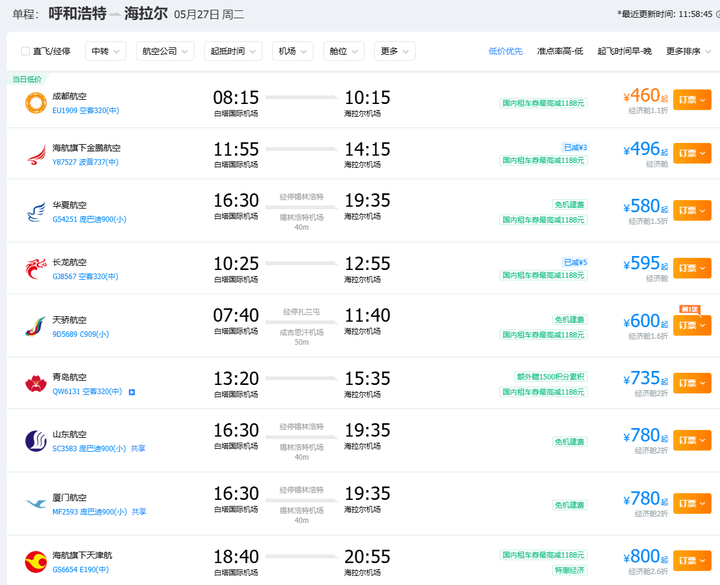Book the 厦门航空 ¥780 flight

coord(692,504)
